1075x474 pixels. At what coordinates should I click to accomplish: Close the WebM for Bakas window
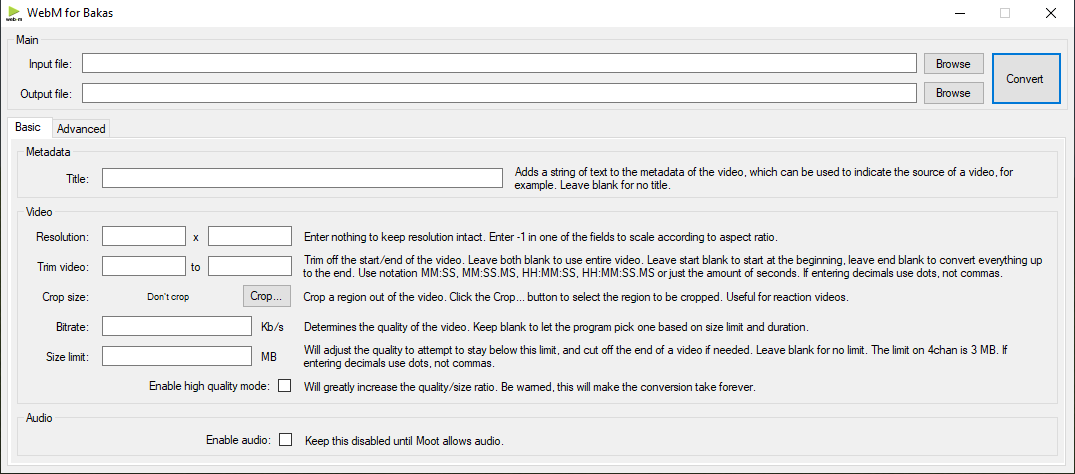1050,13
